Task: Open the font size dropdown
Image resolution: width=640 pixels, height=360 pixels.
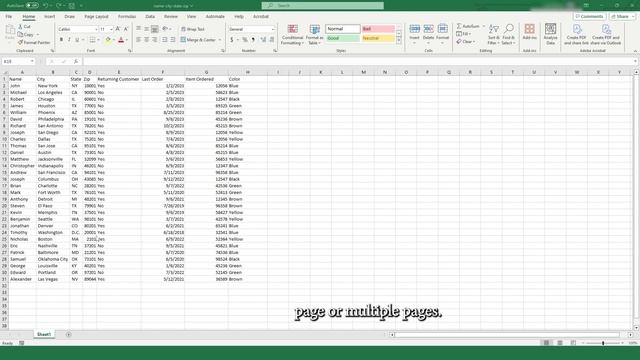Action: coord(111,29)
